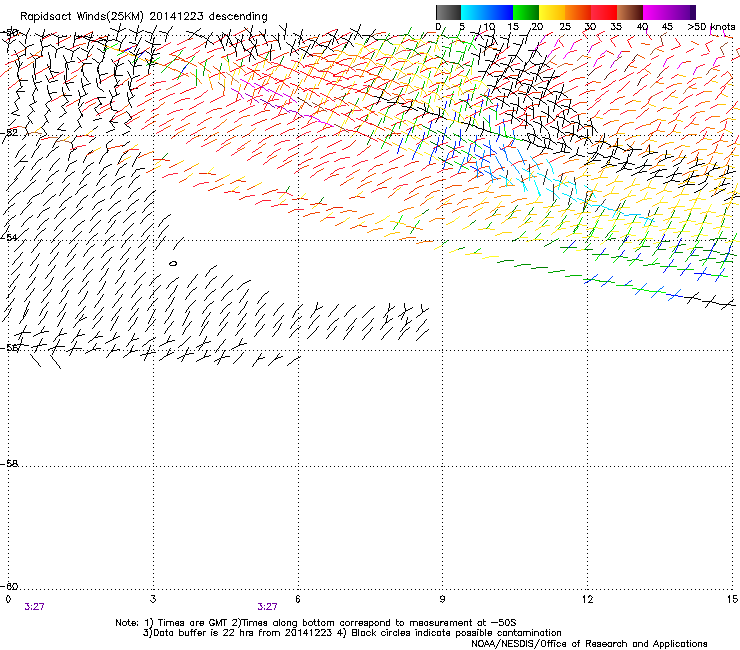
Task: Click the legend label '25'
Action: (x=565, y=27)
